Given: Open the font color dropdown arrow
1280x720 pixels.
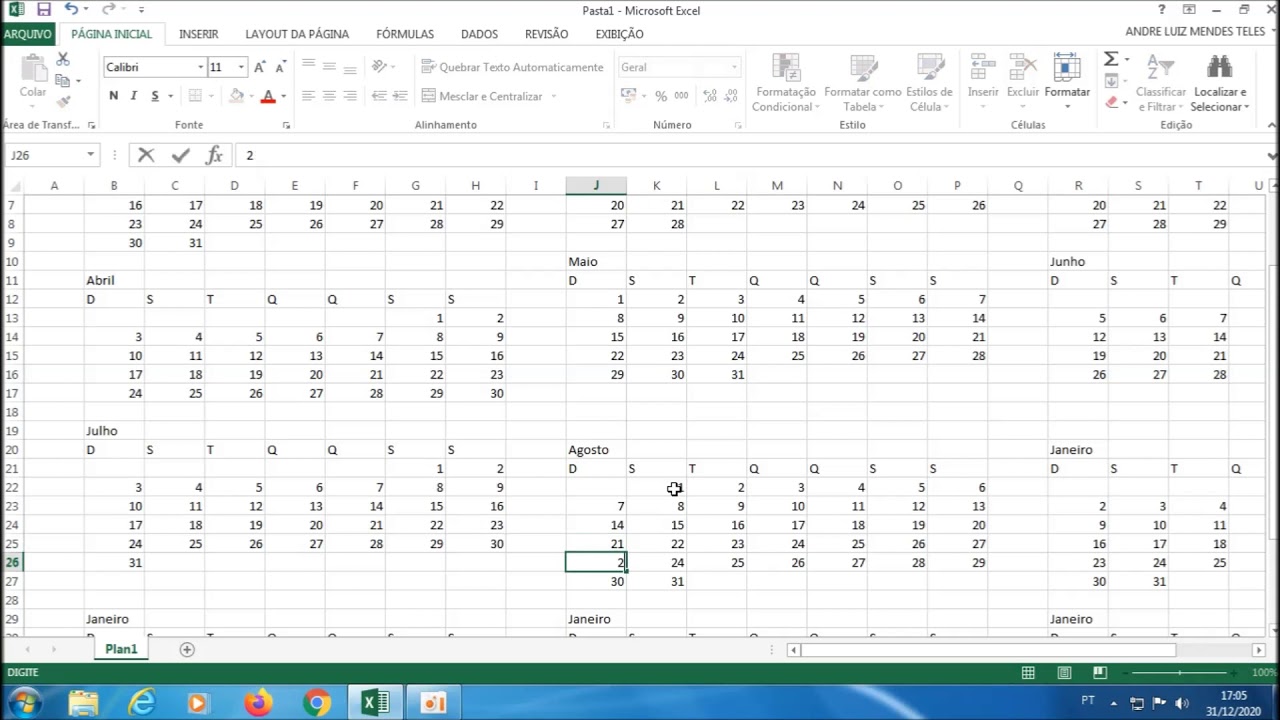Looking at the screenshot, I should [283, 96].
